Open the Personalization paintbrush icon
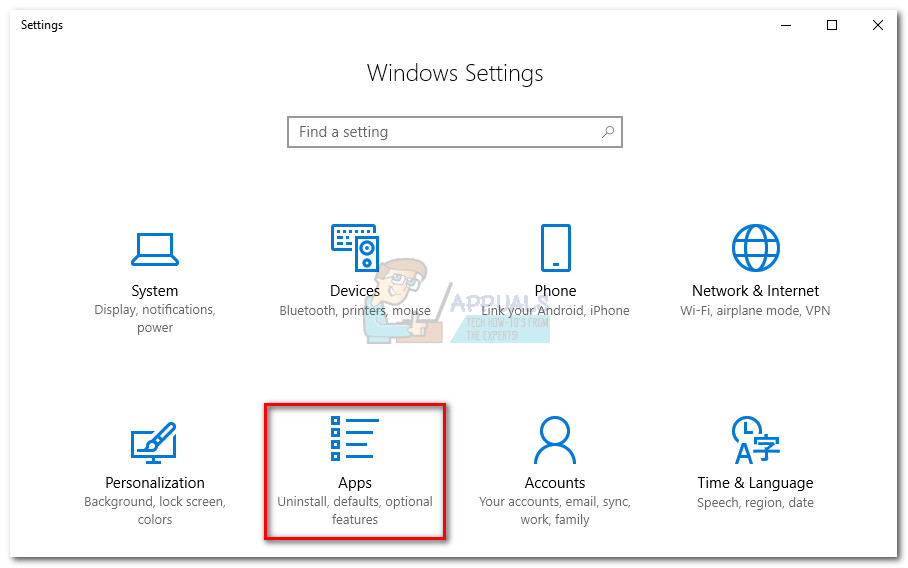 pos(154,443)
